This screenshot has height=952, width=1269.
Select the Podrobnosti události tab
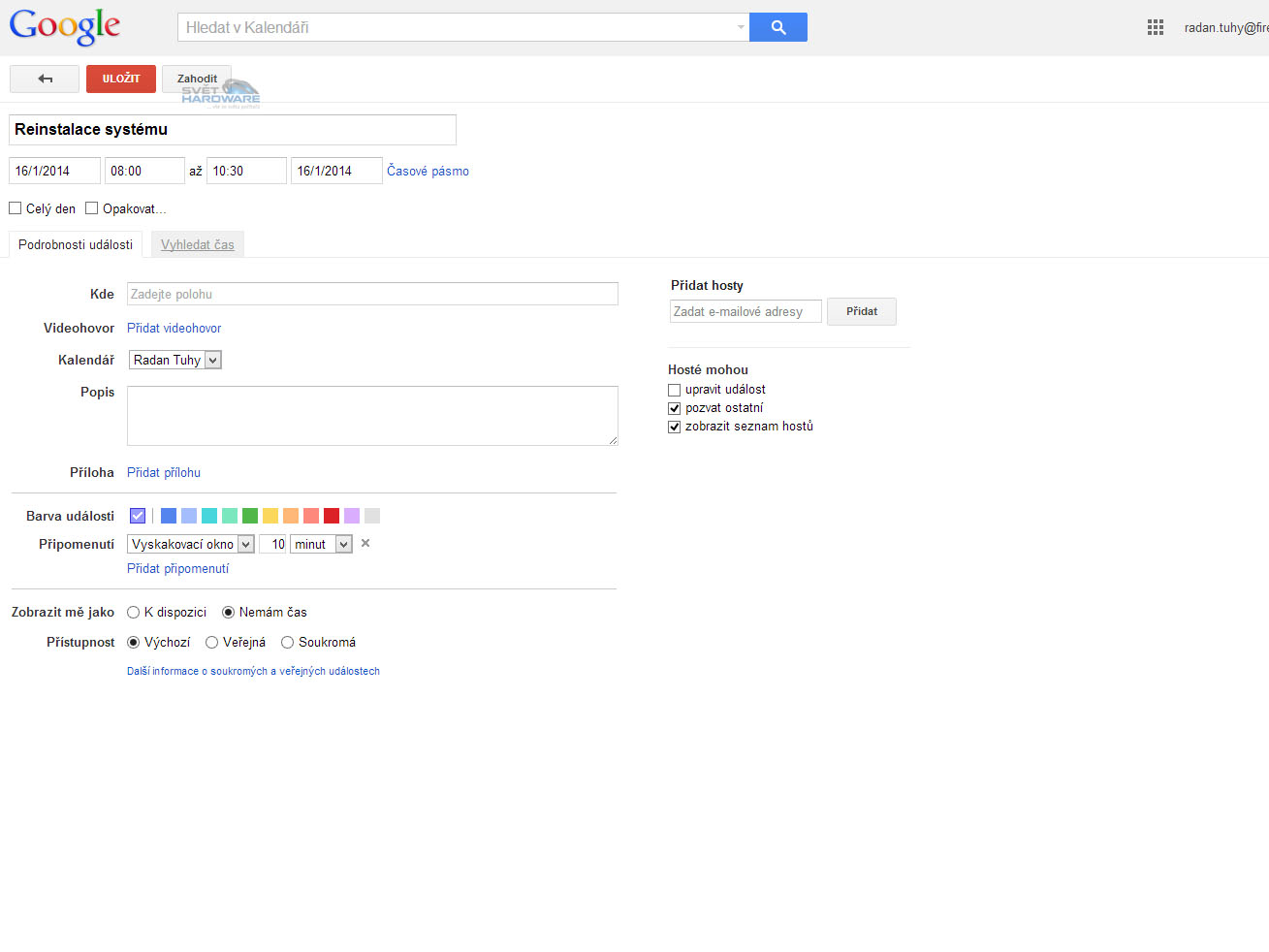[76, 244]
